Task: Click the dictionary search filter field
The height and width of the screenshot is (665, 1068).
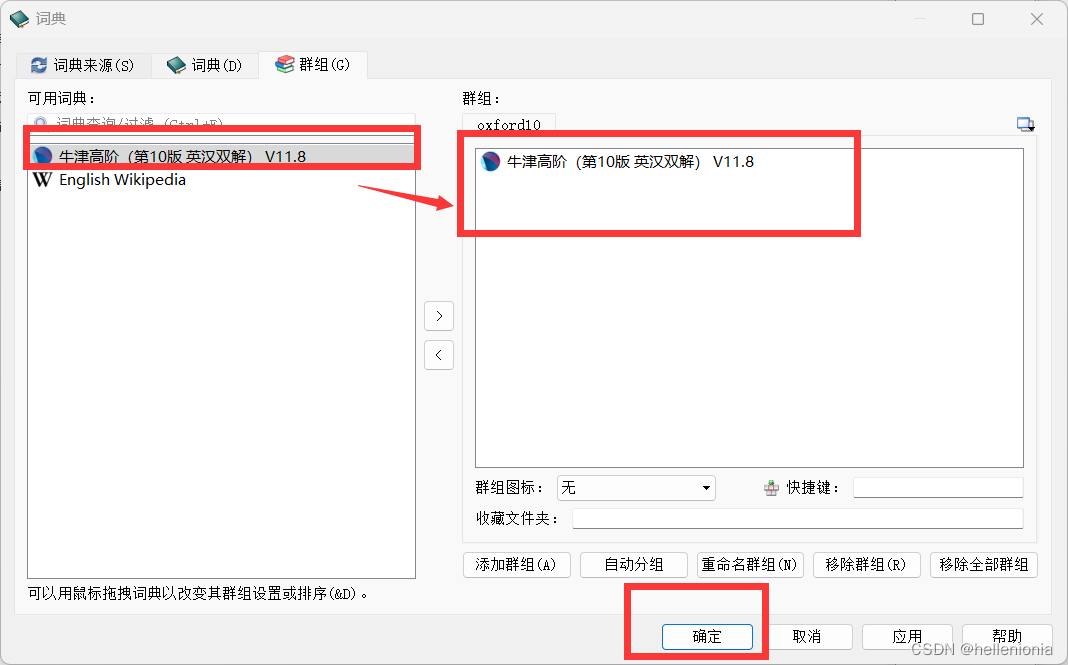Action: 221,123
